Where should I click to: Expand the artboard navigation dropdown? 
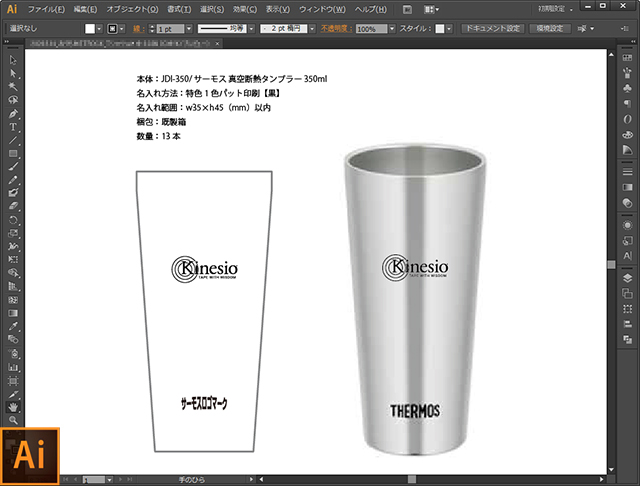[109, 479]
